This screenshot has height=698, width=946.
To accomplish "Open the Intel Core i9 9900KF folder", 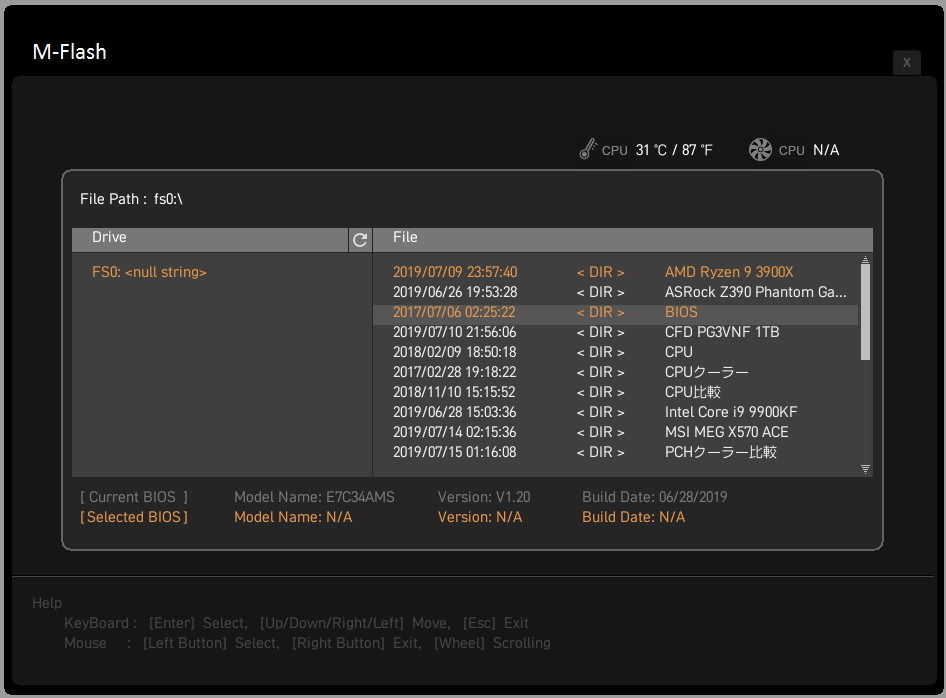I will (731, 411).
